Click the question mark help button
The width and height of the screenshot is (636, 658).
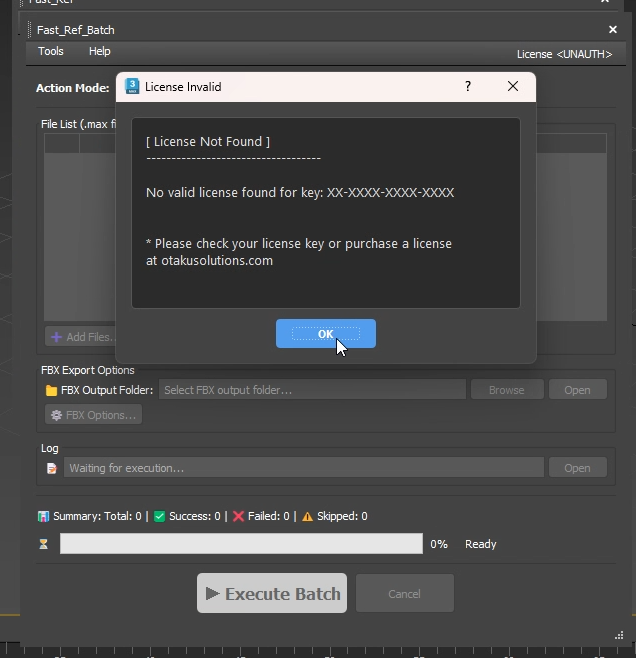pyautogui.click(x=468, y=87)
